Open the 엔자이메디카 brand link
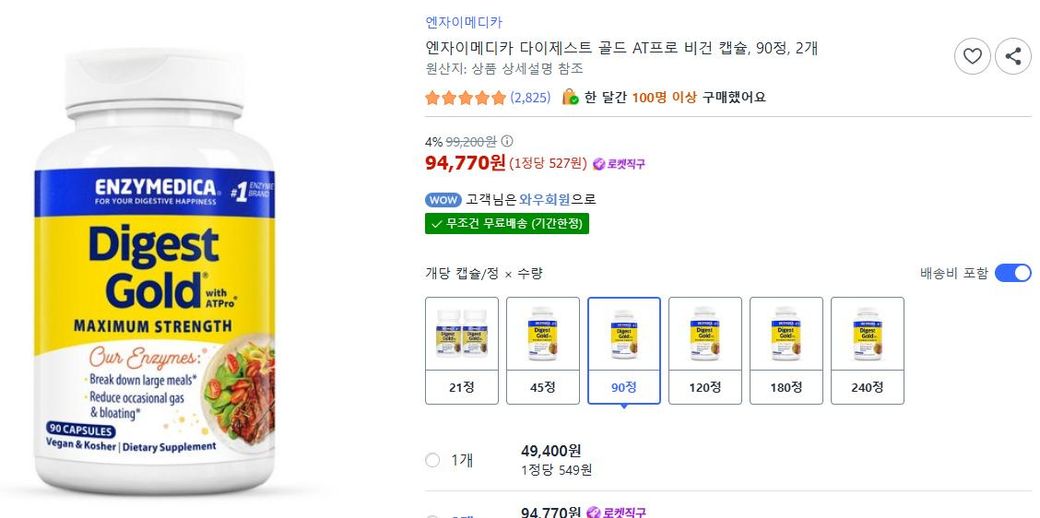 464,22
